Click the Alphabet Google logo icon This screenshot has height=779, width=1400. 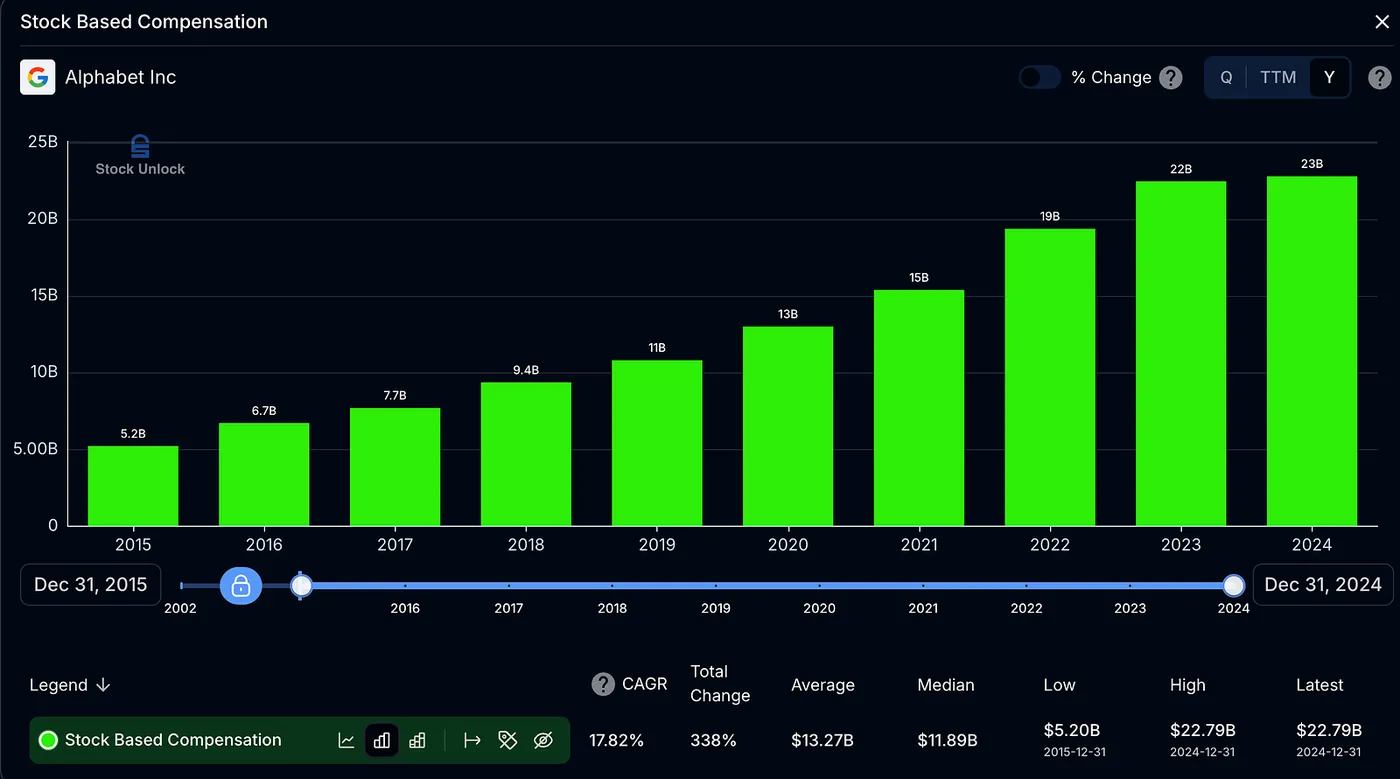38,77
